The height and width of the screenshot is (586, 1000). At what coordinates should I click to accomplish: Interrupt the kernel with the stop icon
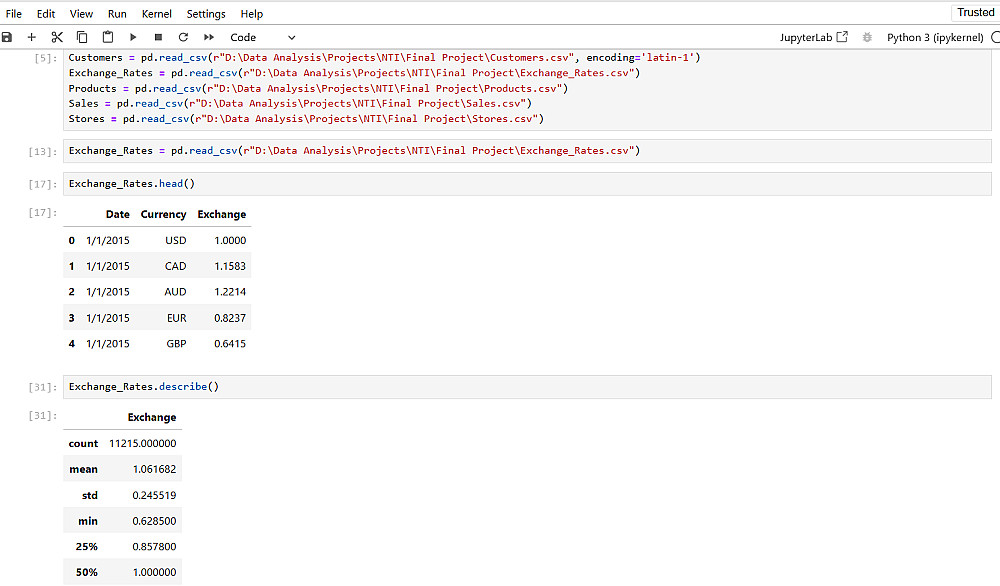pos(158,37)
